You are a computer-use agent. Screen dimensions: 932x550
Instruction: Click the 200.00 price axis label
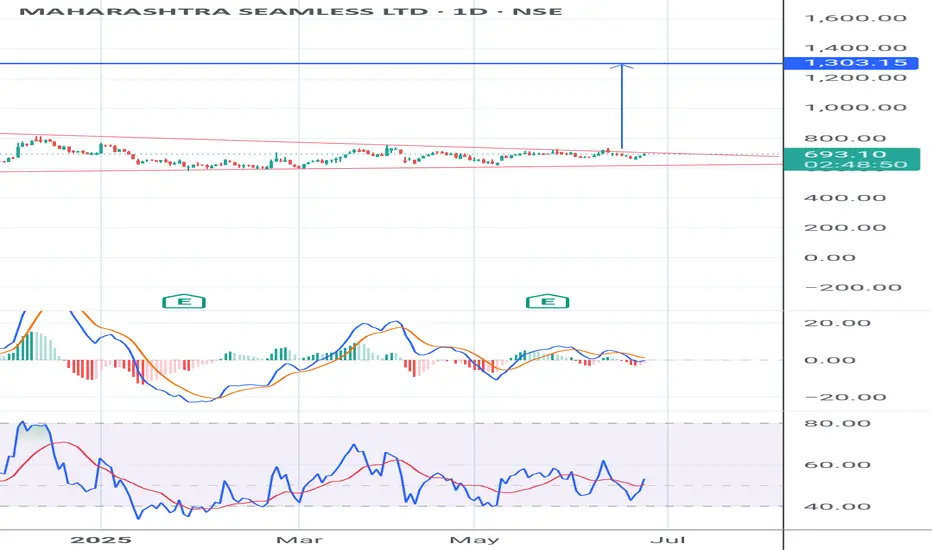click(845, 228)
